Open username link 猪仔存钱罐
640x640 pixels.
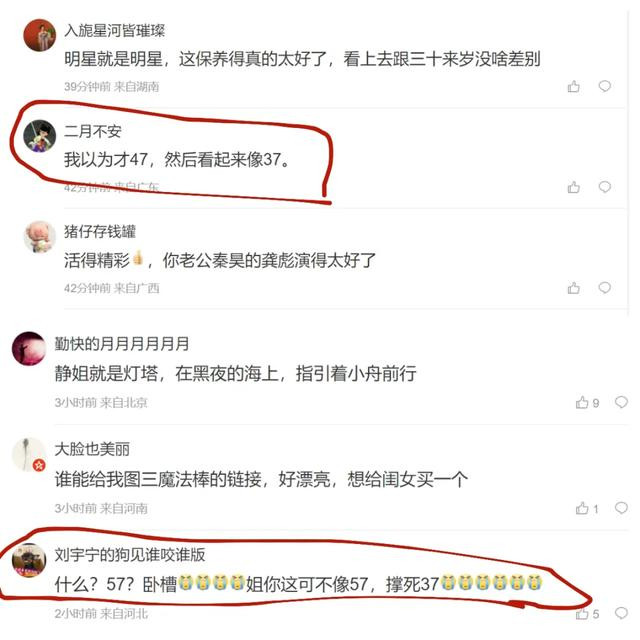click(100, 232)
